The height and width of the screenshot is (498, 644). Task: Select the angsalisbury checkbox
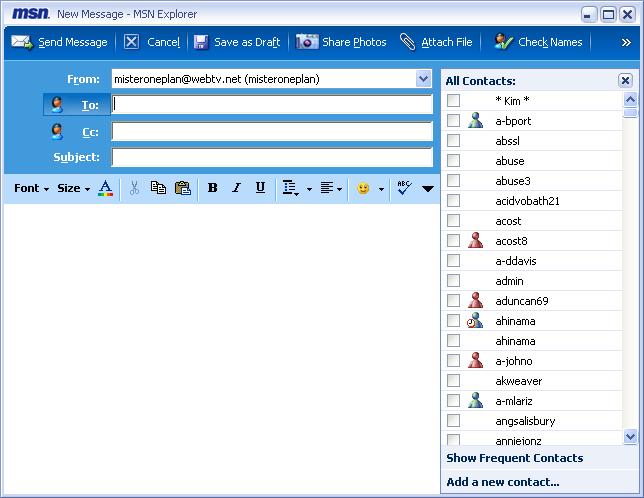pyautogui.click(x=453, y=421)
